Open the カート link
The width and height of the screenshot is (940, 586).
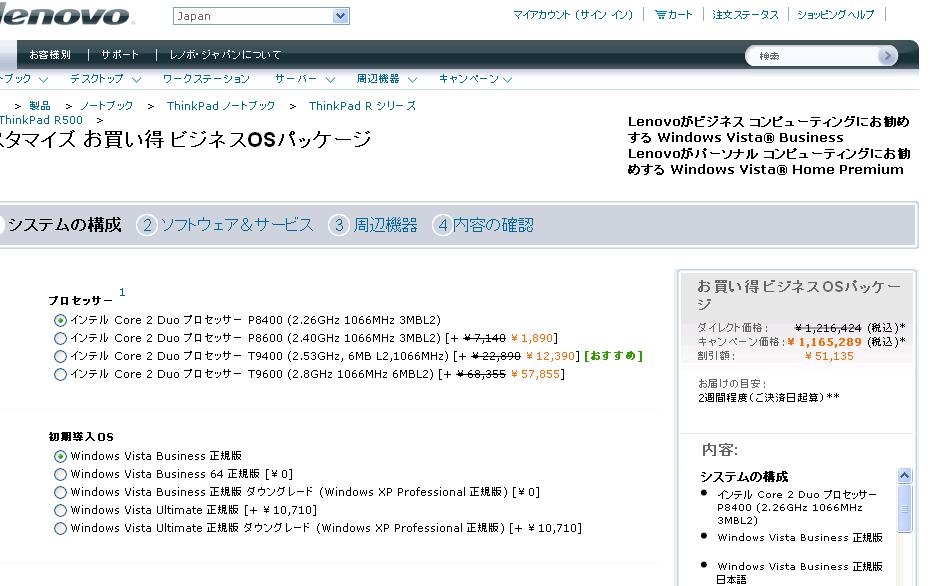point(680,14)
